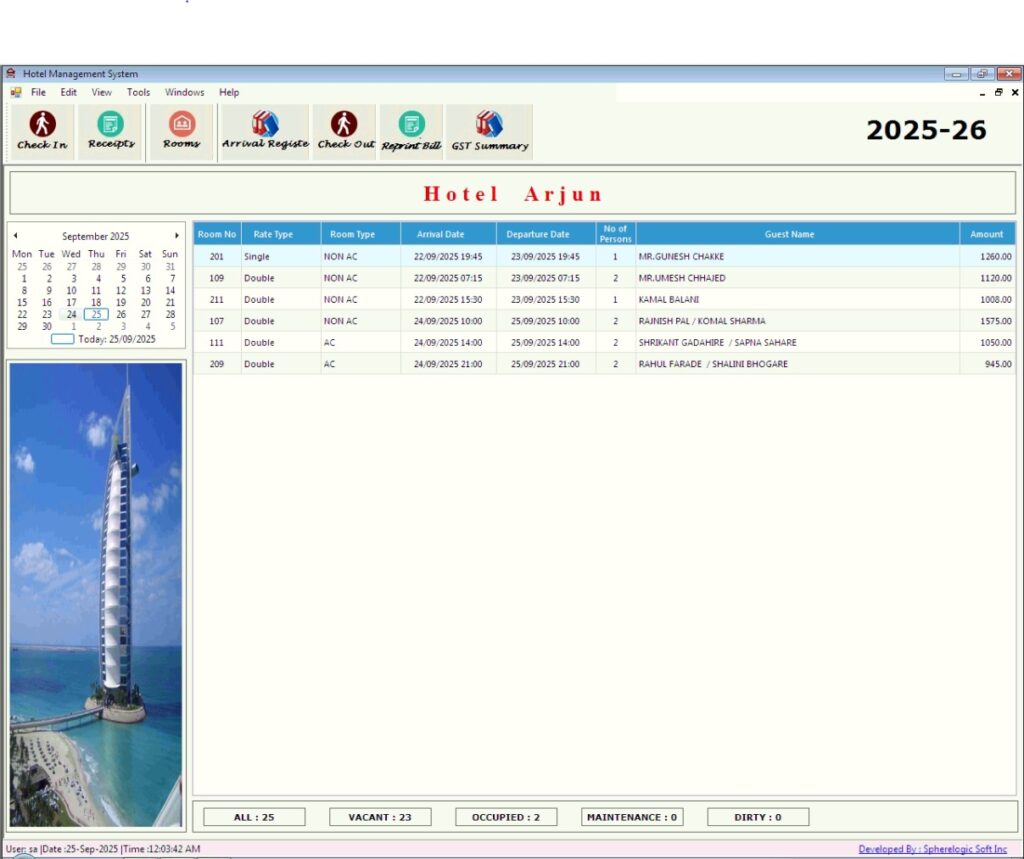Click the Hotel Management System title bar icon
The width and height of the screenshot is (1024, 859).
pos(9,73)
